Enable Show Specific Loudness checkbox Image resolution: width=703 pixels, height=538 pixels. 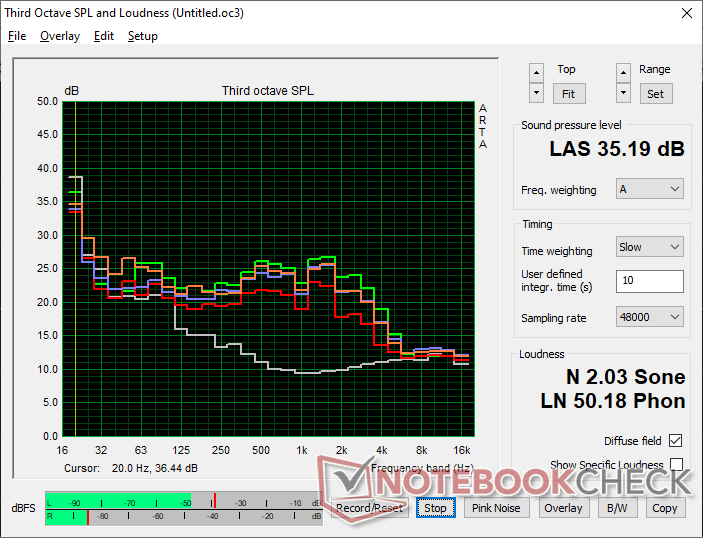click(676, 464)
